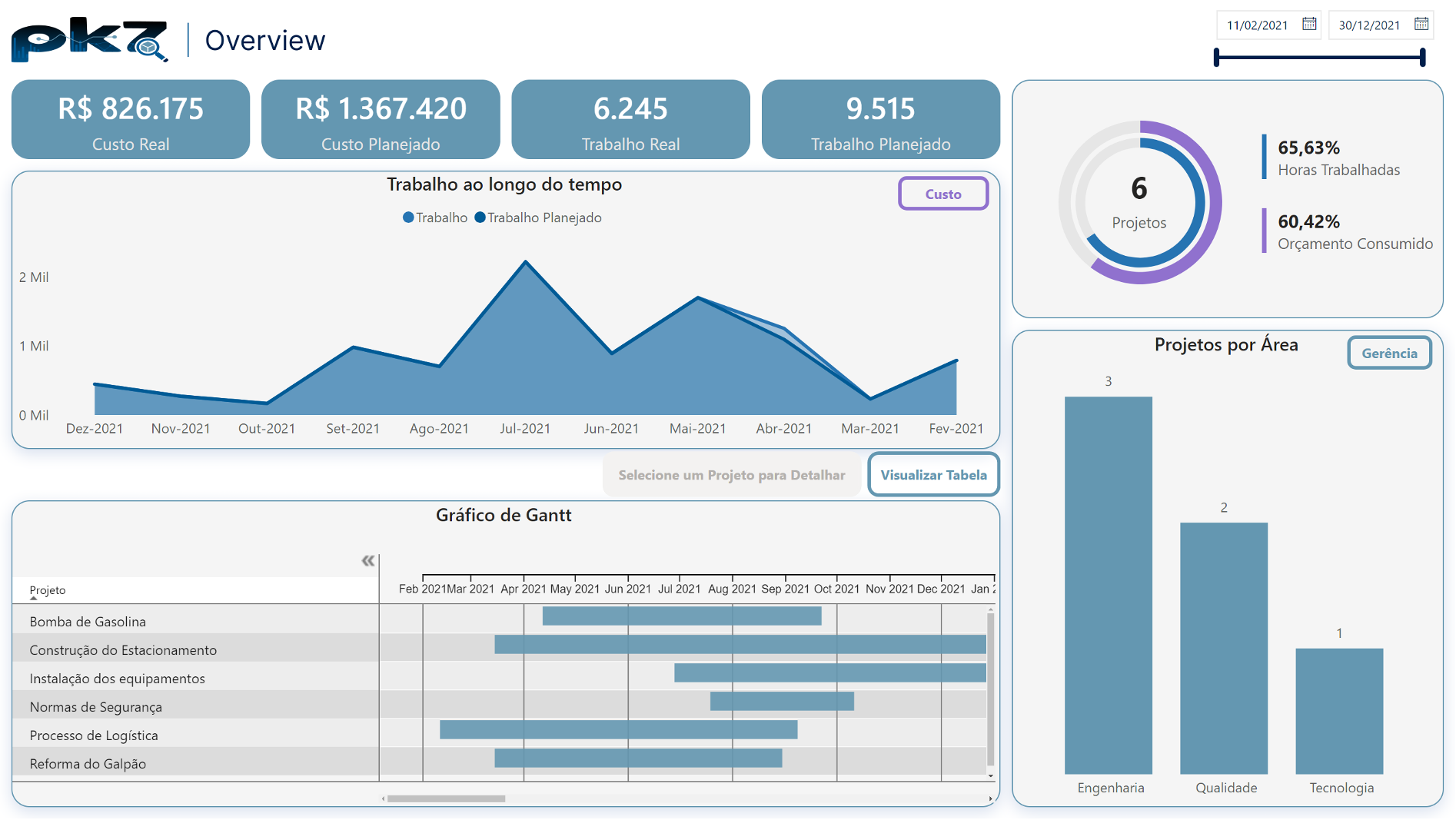
Task: Select the Engenharia bar in the chart
Action: click(x=1108, y=585)
